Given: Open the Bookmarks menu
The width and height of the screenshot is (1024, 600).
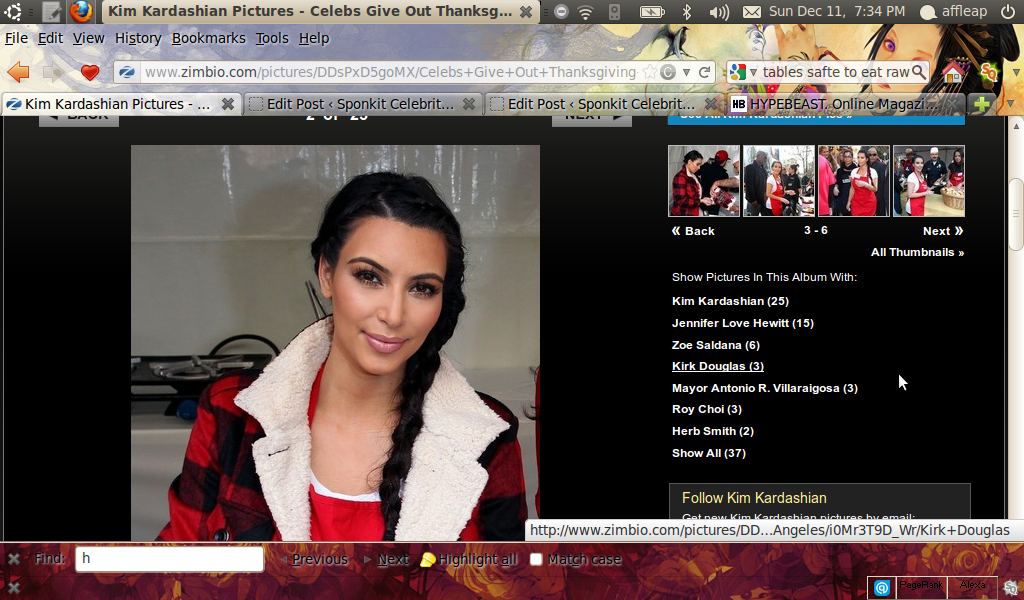Looking at the screenshot, I should point(208,39).
